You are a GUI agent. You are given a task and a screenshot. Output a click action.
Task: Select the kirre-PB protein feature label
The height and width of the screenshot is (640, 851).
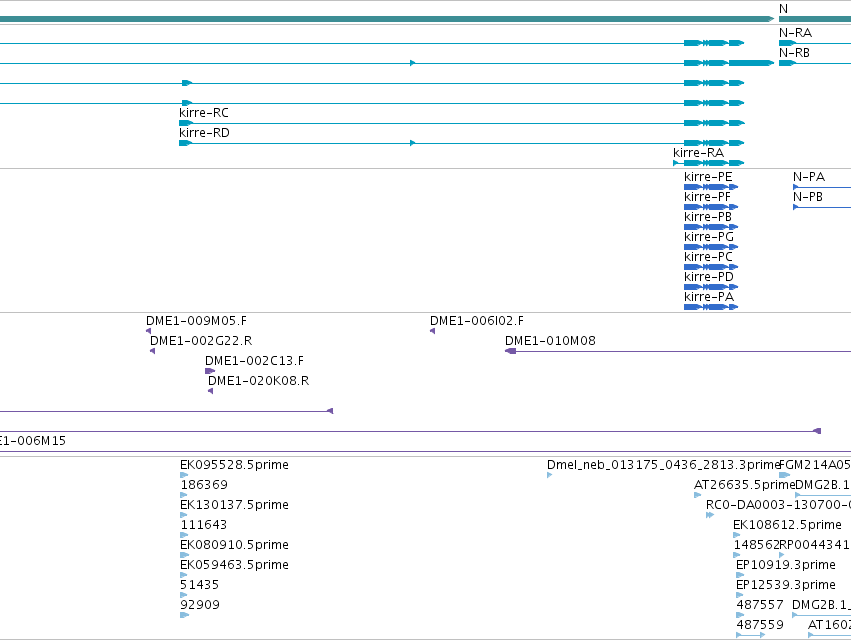(708, 217)
